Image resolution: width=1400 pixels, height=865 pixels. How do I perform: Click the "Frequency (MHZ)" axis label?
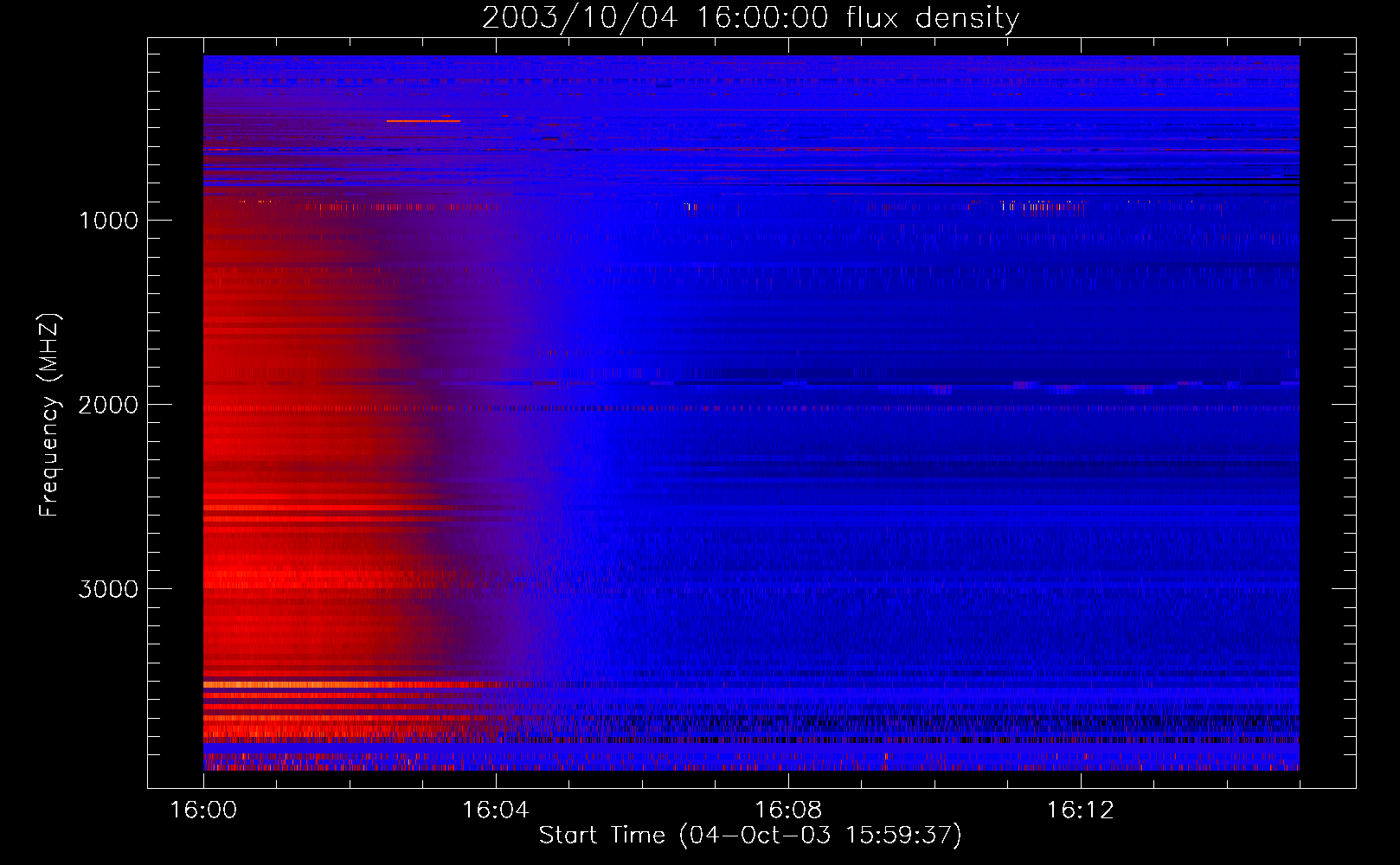click(49, 415)
